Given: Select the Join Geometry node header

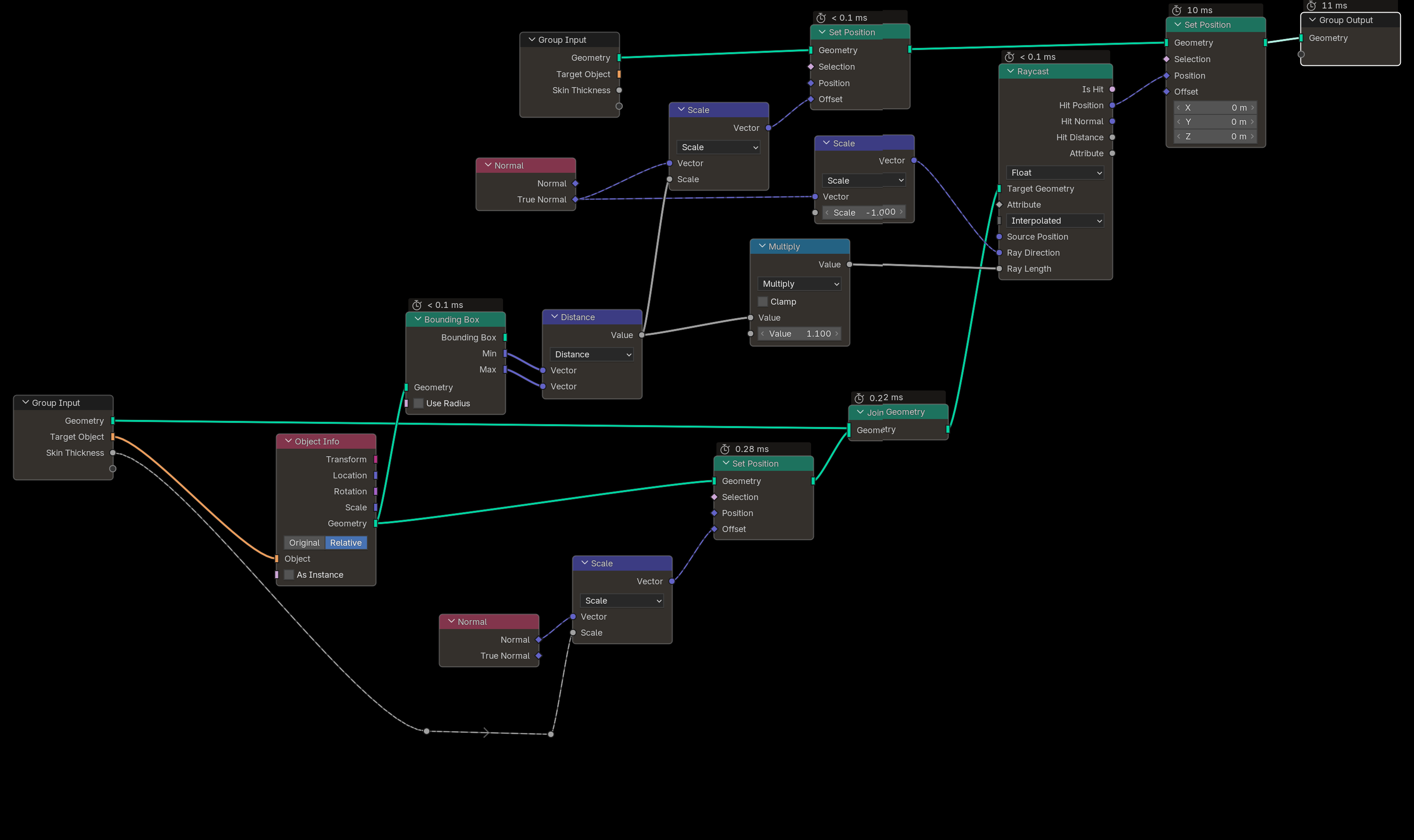Looking at the screenshot, I should click(898, 412).
